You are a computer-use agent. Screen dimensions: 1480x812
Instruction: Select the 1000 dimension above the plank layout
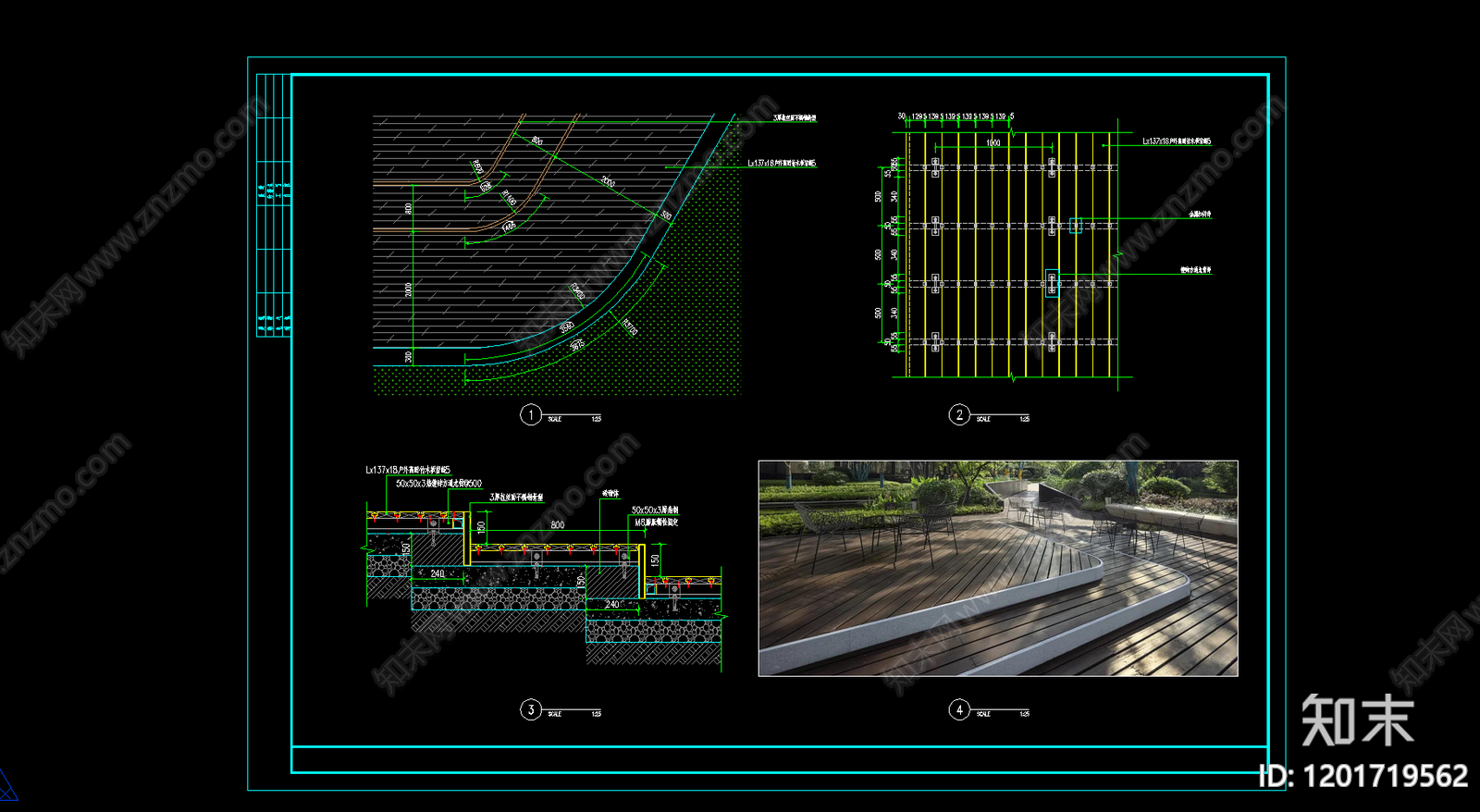(993, 142)
